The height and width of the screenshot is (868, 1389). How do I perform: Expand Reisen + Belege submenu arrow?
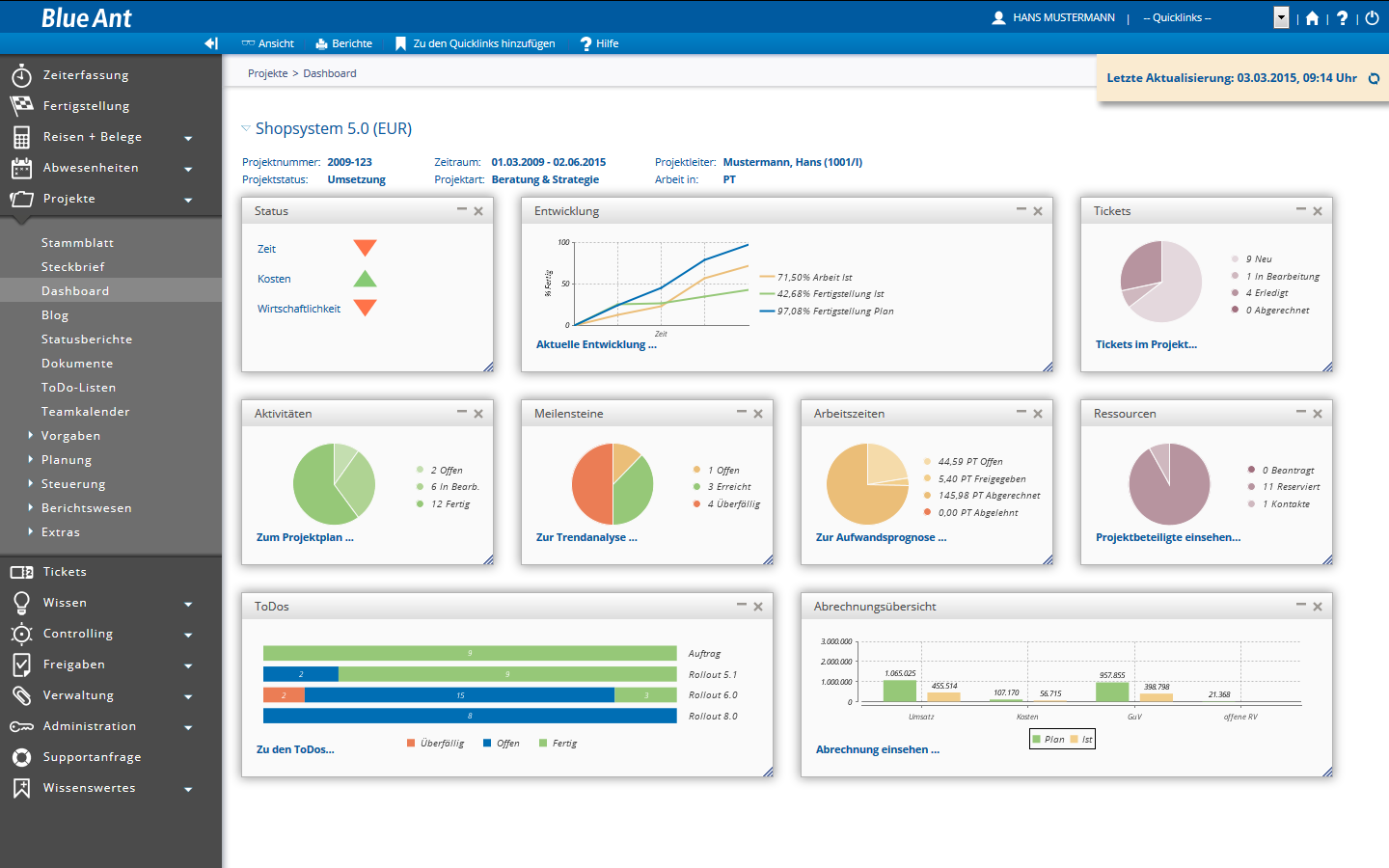(x=188, y=138)
